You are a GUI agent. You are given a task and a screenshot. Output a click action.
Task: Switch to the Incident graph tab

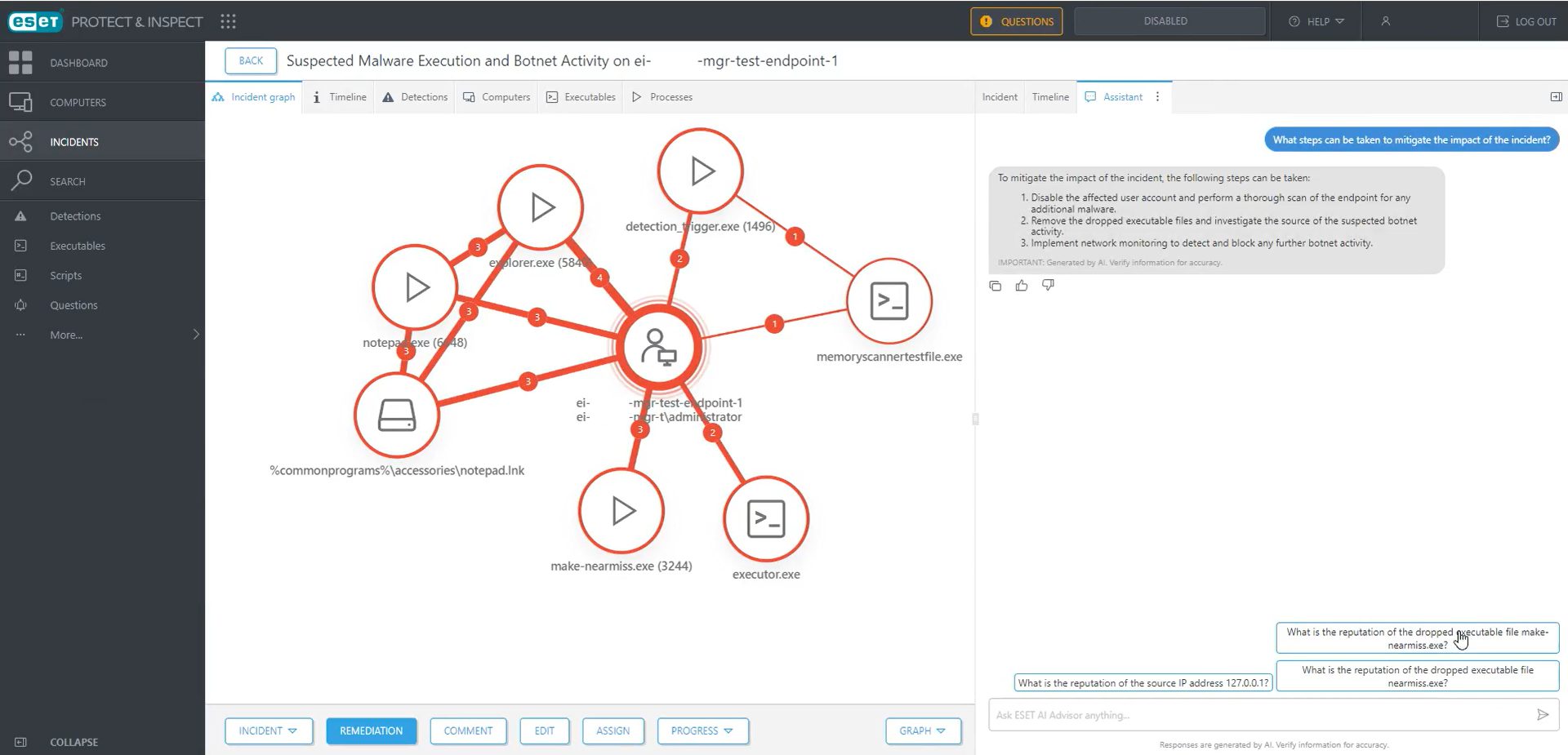(x=253, y=96)
